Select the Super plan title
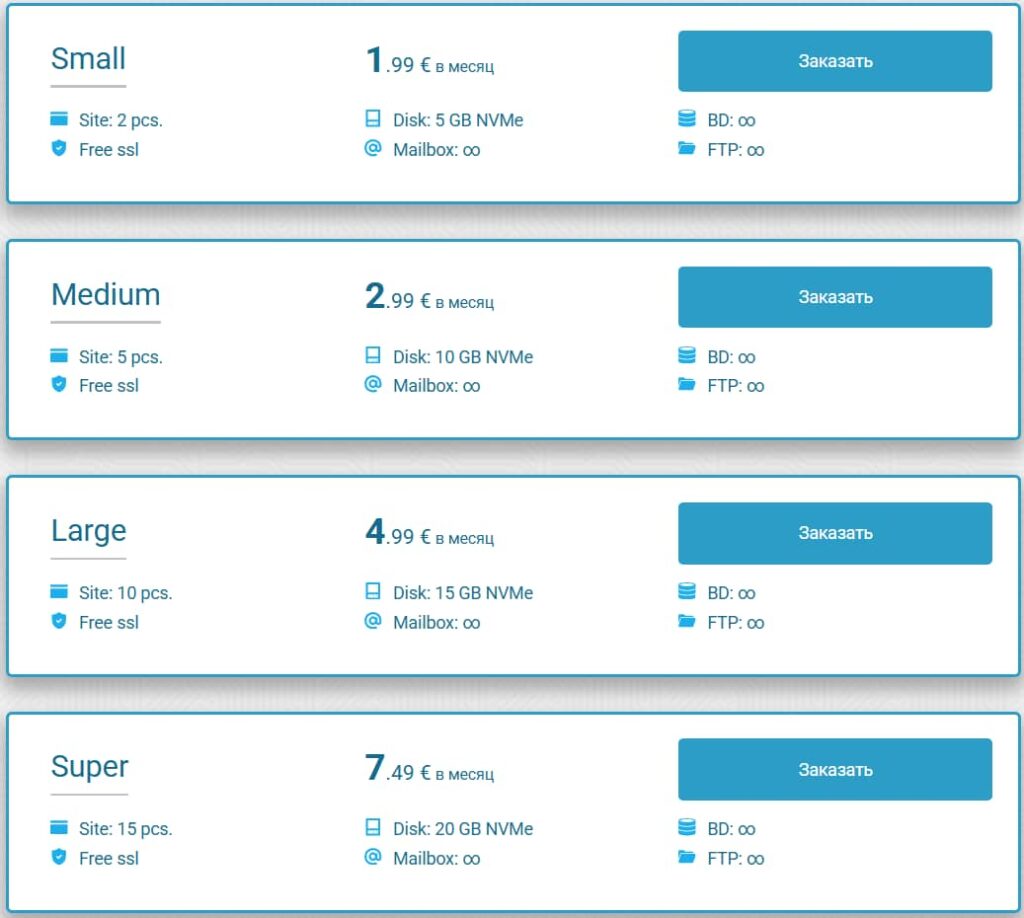 click(x=89, y=767)
